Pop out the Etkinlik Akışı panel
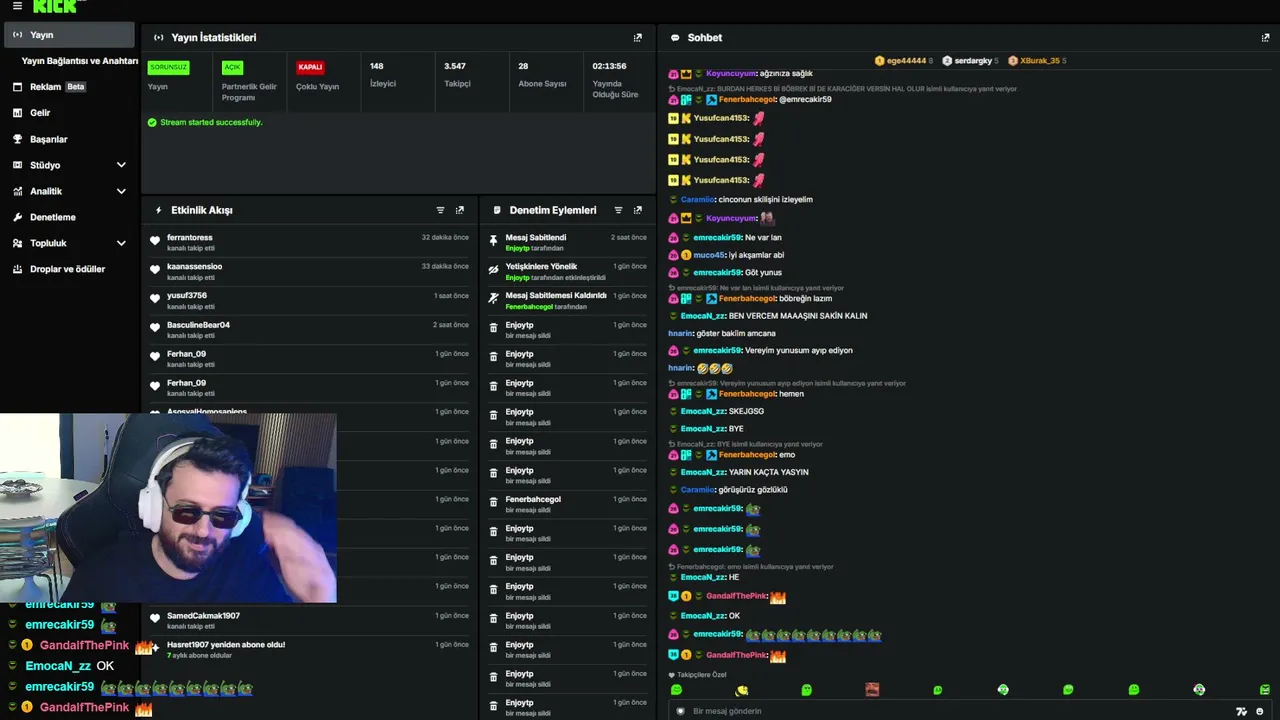The image size is (1280, 720). 460,210
